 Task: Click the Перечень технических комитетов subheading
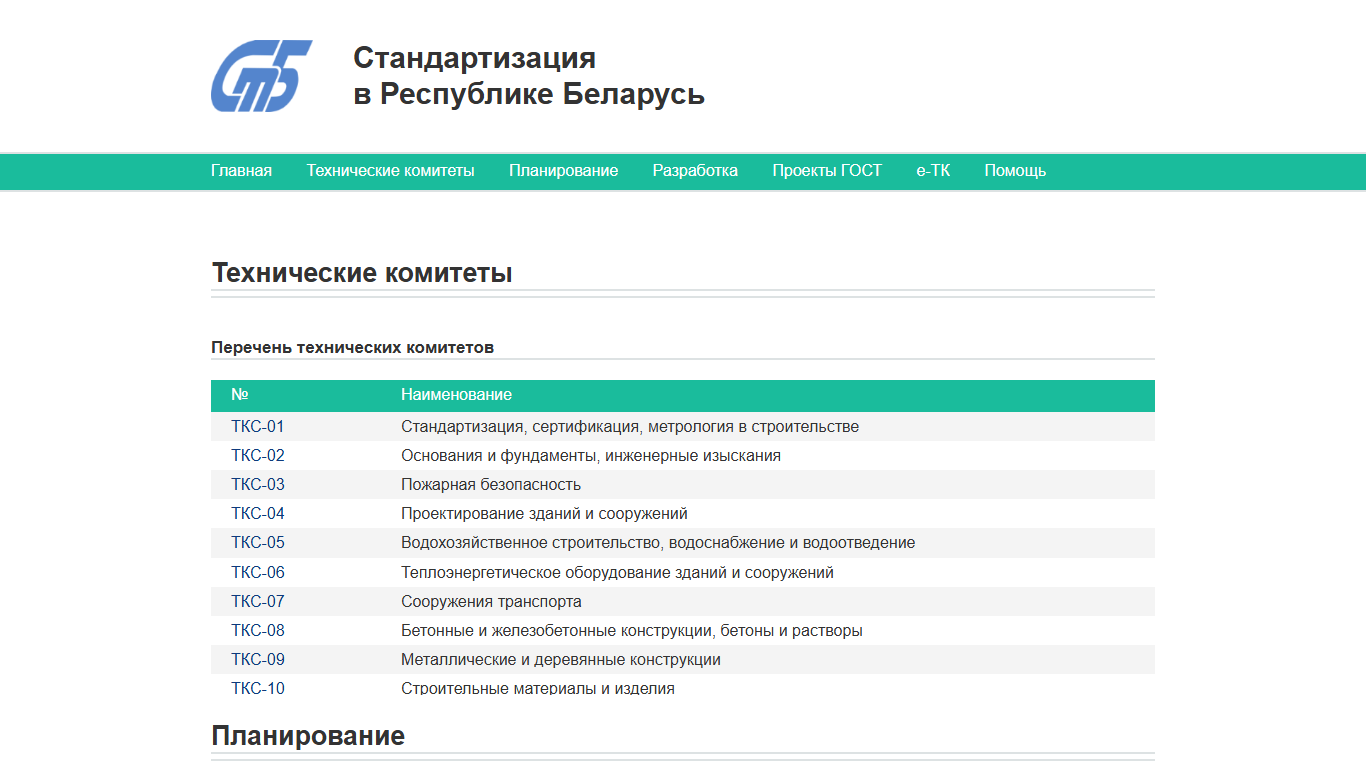(352, 347)
